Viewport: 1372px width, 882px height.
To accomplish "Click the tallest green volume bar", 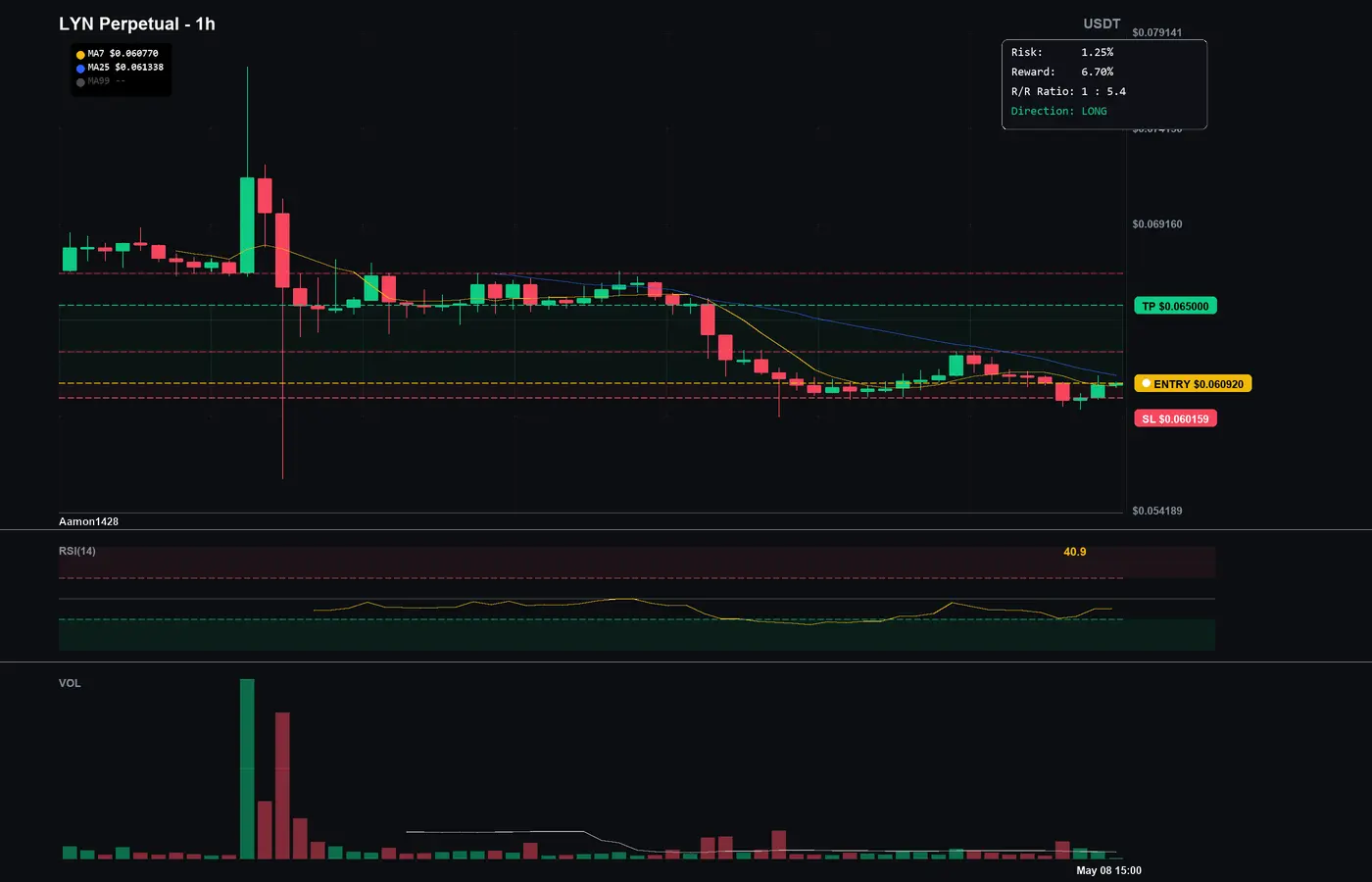I will (x=247, y=769).
